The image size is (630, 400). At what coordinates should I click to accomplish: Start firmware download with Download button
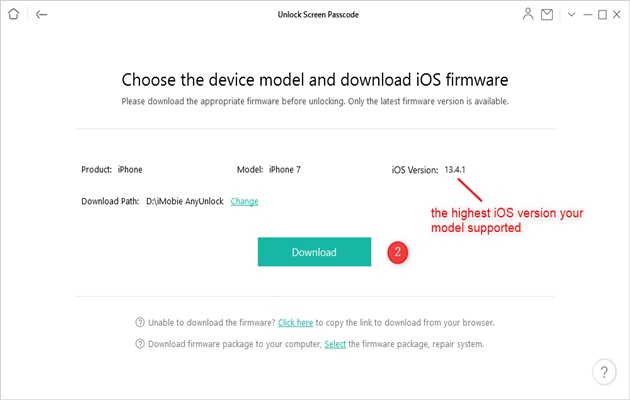point(314,252)
